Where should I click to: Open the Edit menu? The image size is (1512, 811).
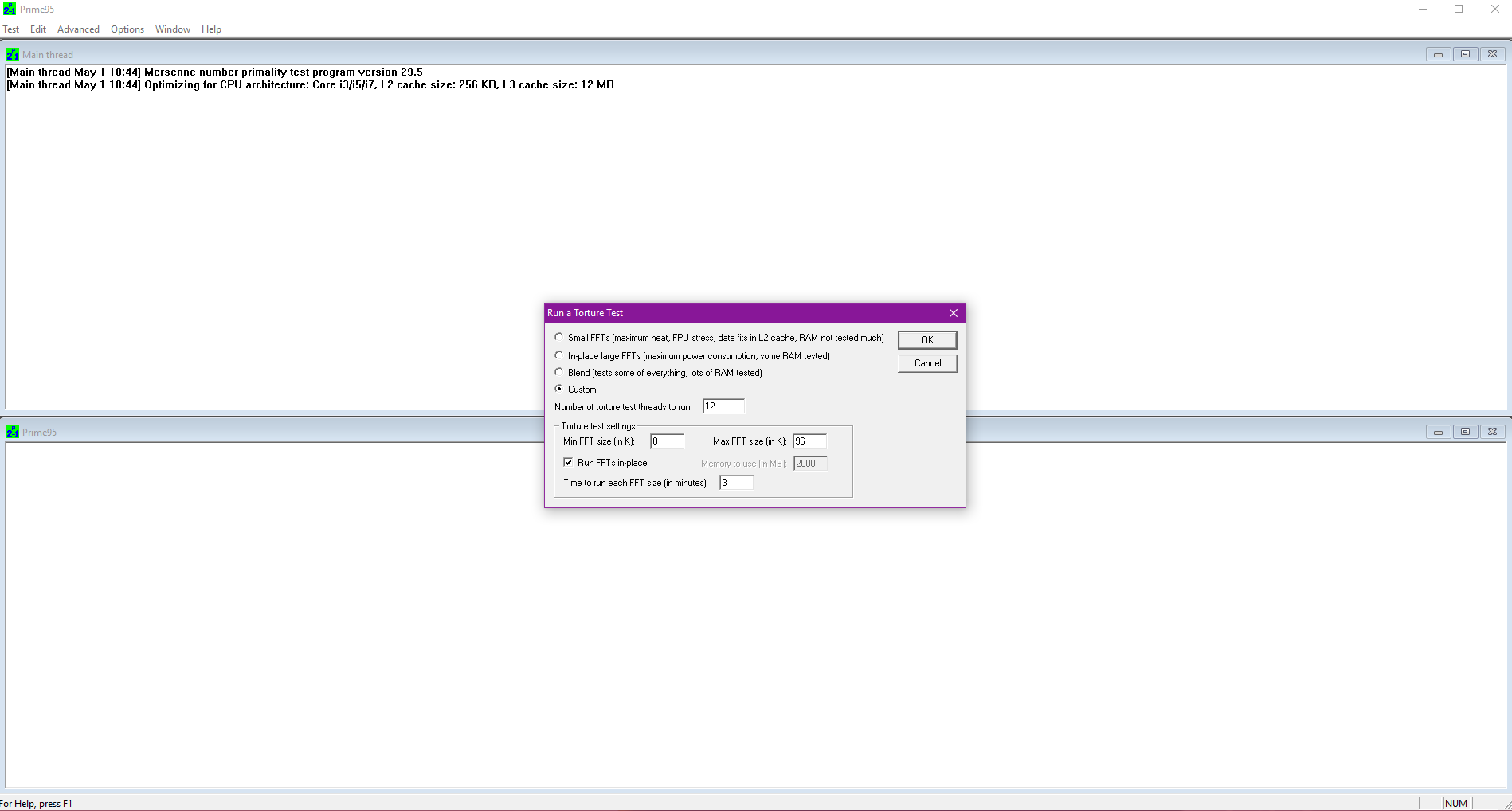[38, 29]
